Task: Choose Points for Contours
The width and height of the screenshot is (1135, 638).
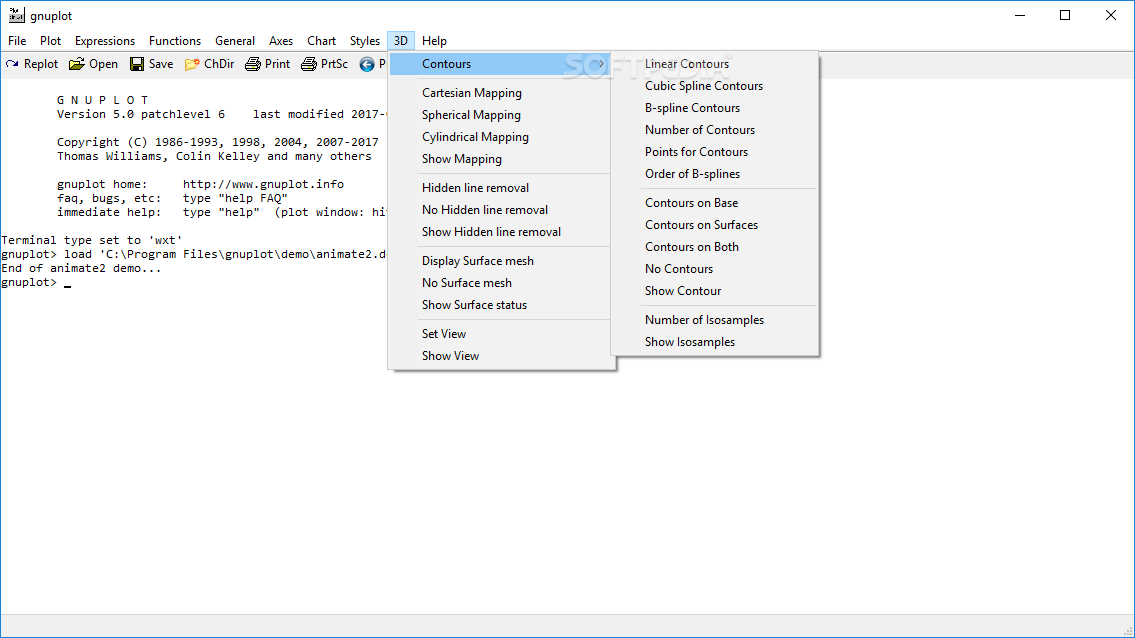Action: point(715,151)
